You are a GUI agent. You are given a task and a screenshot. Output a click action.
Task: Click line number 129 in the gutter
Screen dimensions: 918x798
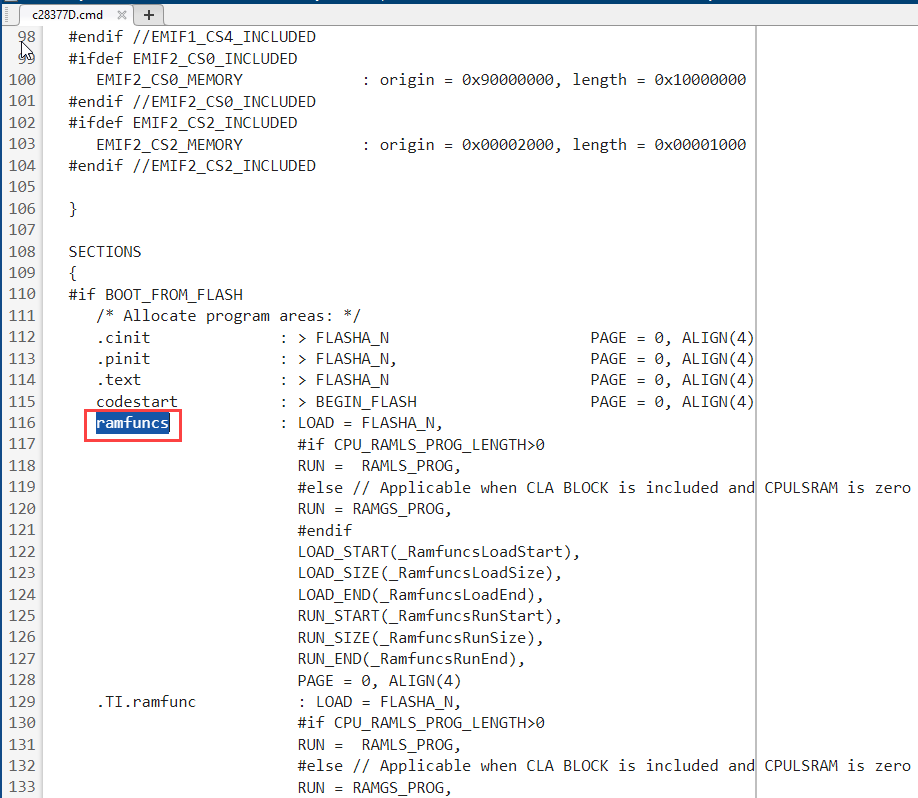pyautogui.click(x=22, y=701)
